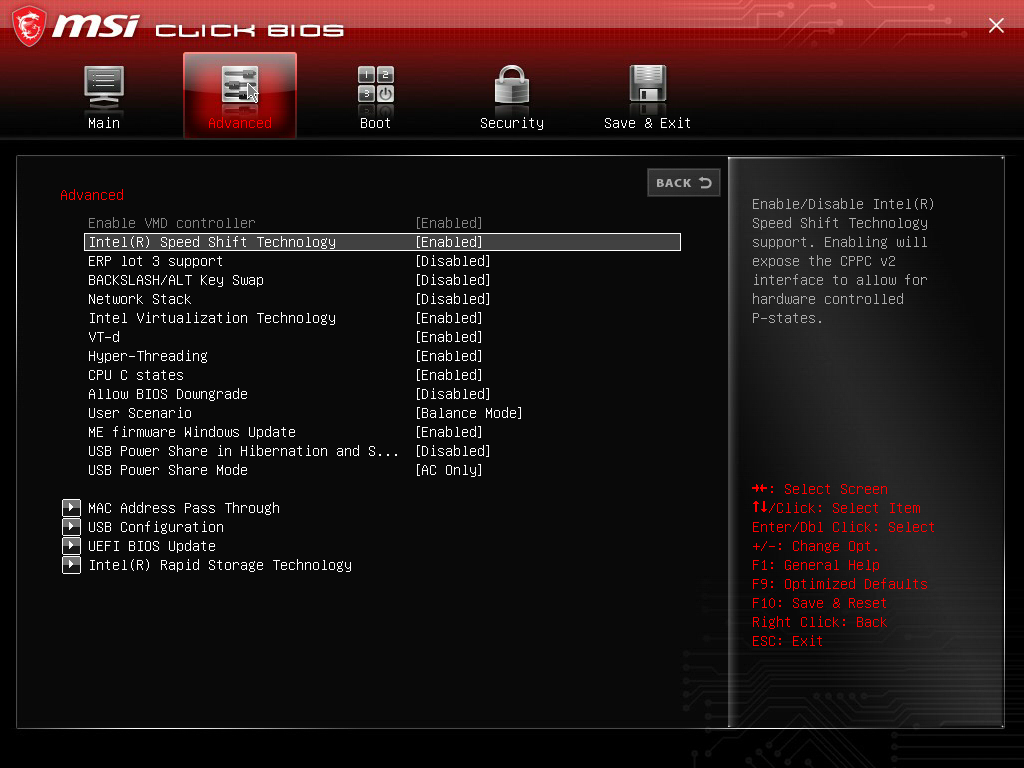Open USB Power Share Mode AC Only option
This screenshot has width=1024, height=768.
click(449, 470)
